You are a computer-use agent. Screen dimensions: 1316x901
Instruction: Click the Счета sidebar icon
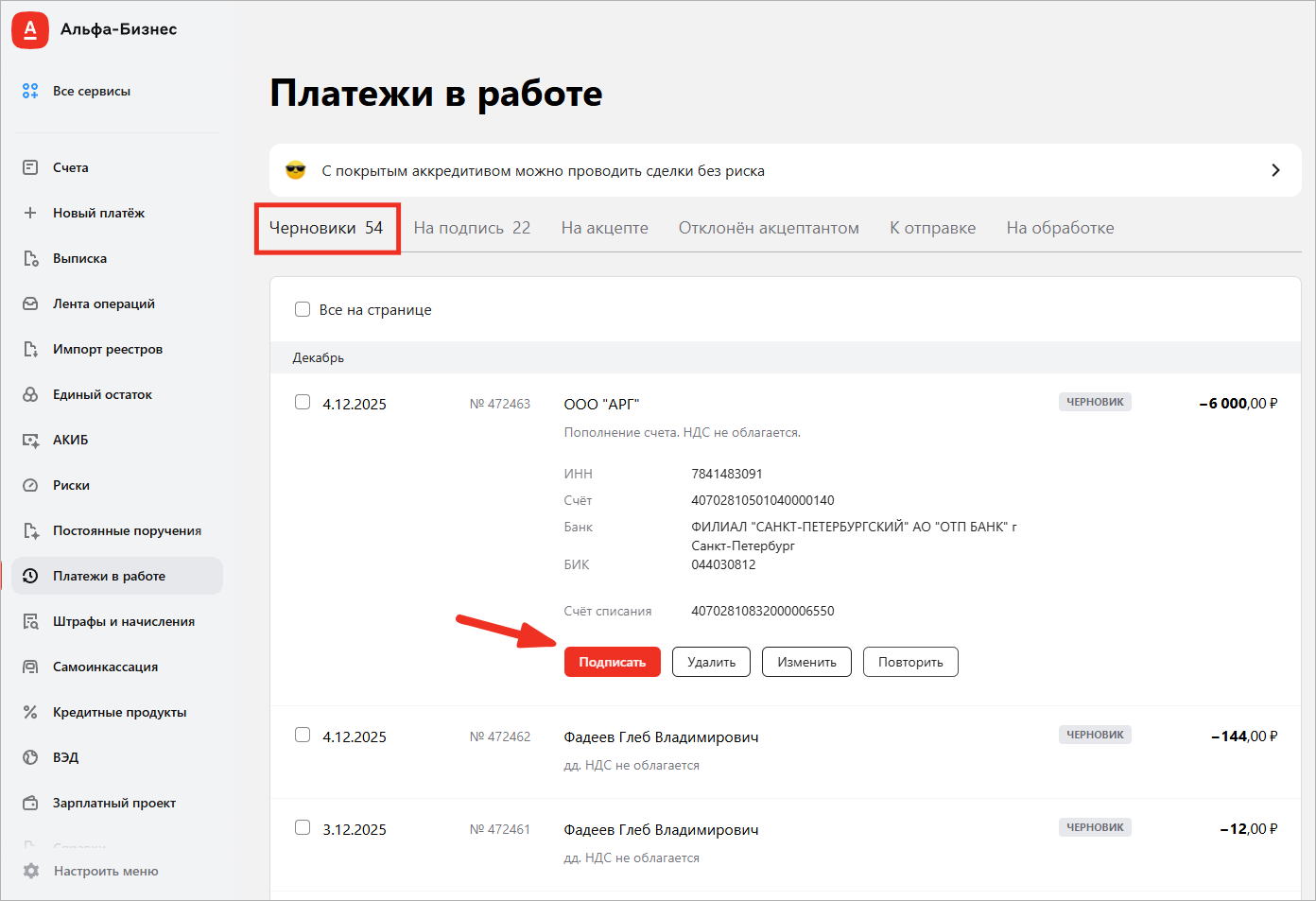30,167
